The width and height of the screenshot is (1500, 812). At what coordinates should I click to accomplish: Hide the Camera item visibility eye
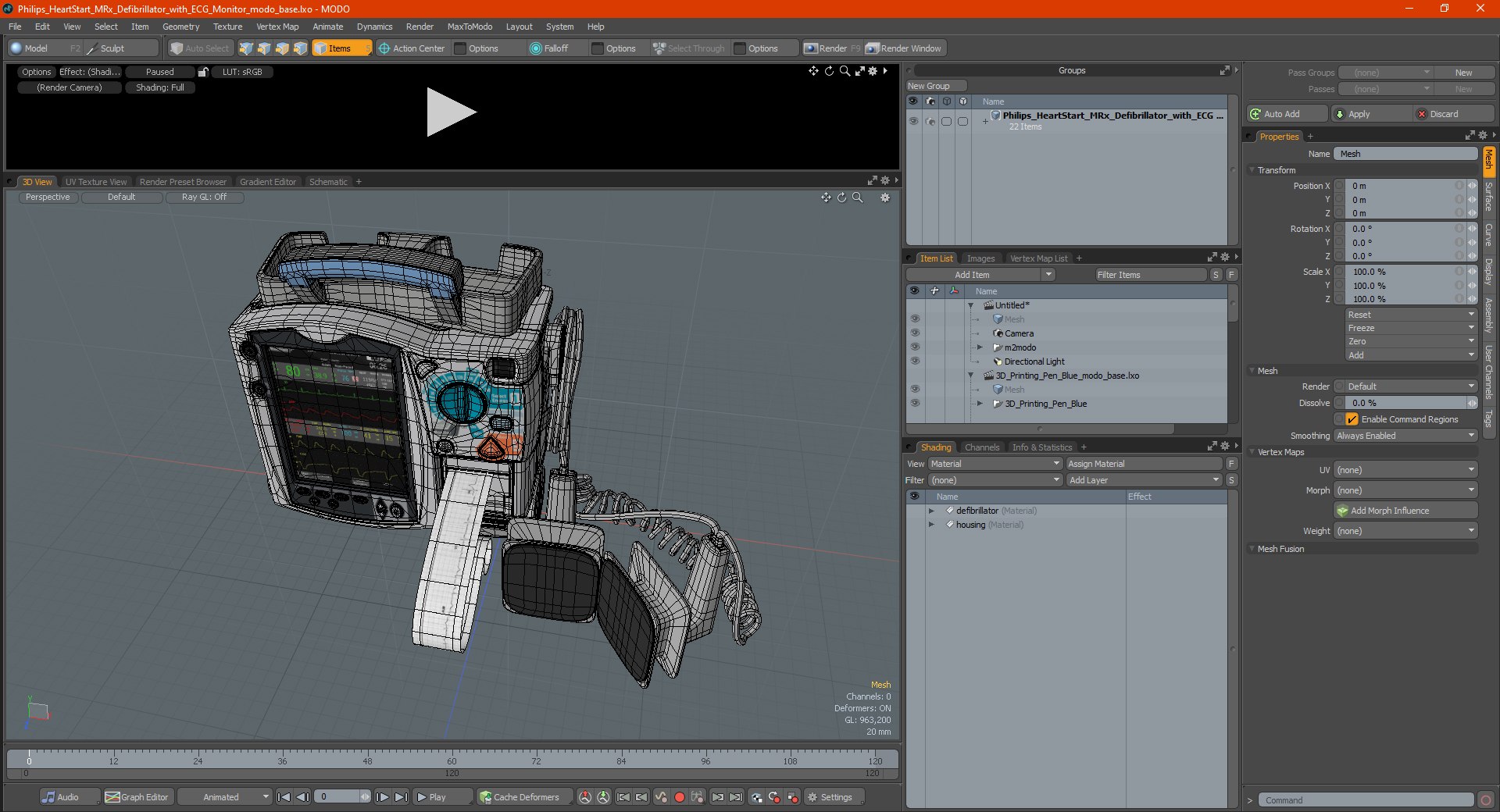[x=915, y=333]
